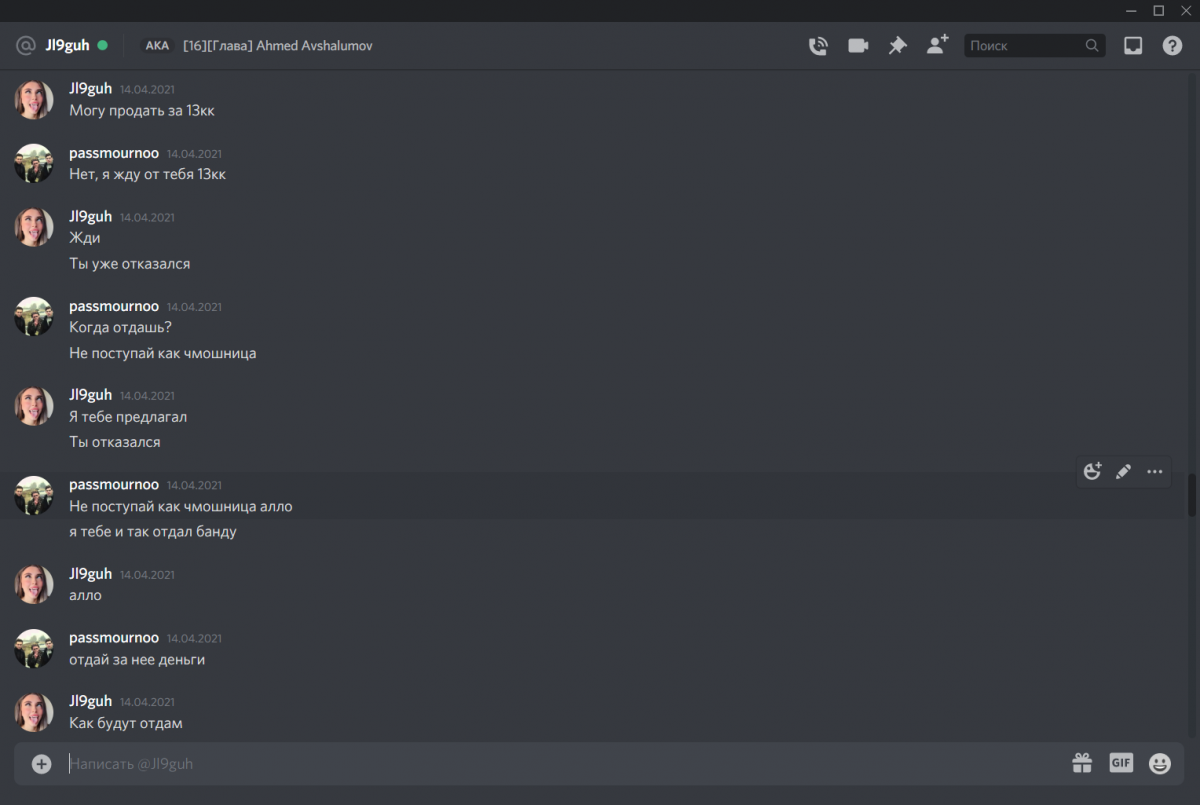
Task: Click passmournoo's avatar beside 'Когда отдашь?'
Action: tap(34, 317)
